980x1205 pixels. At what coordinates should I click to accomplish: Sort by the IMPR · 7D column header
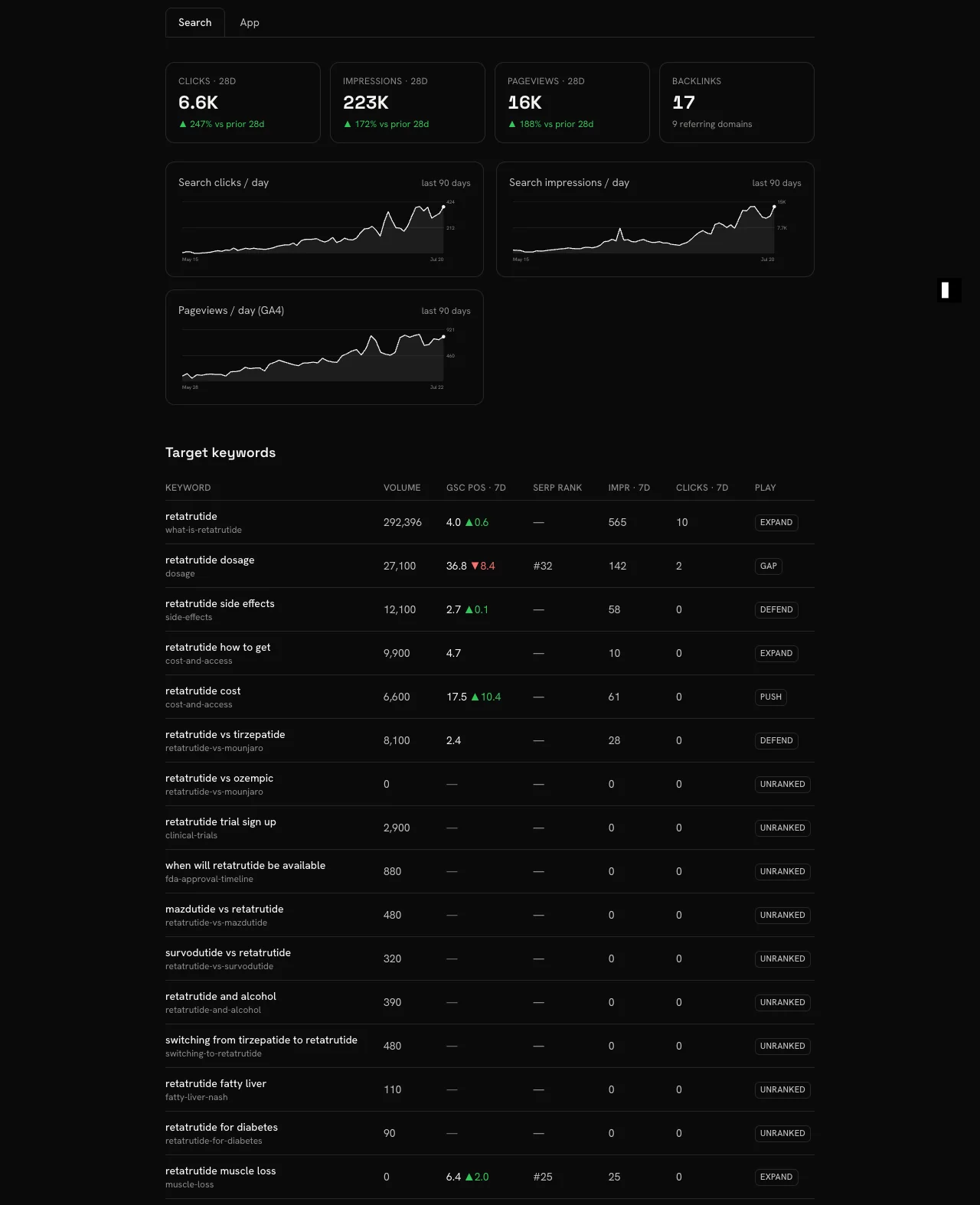coord(629,488)
